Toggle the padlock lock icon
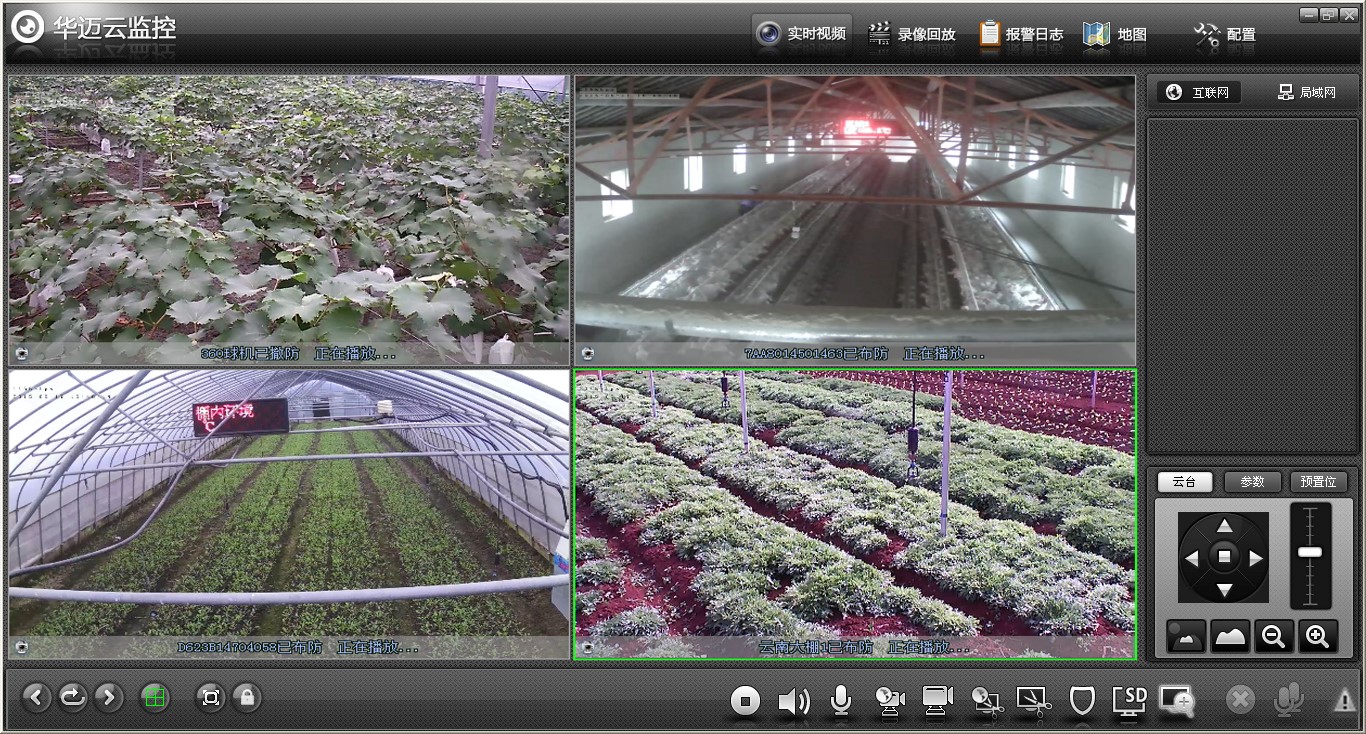Viewport: 1366px width, 734px height. click(247, 697)
